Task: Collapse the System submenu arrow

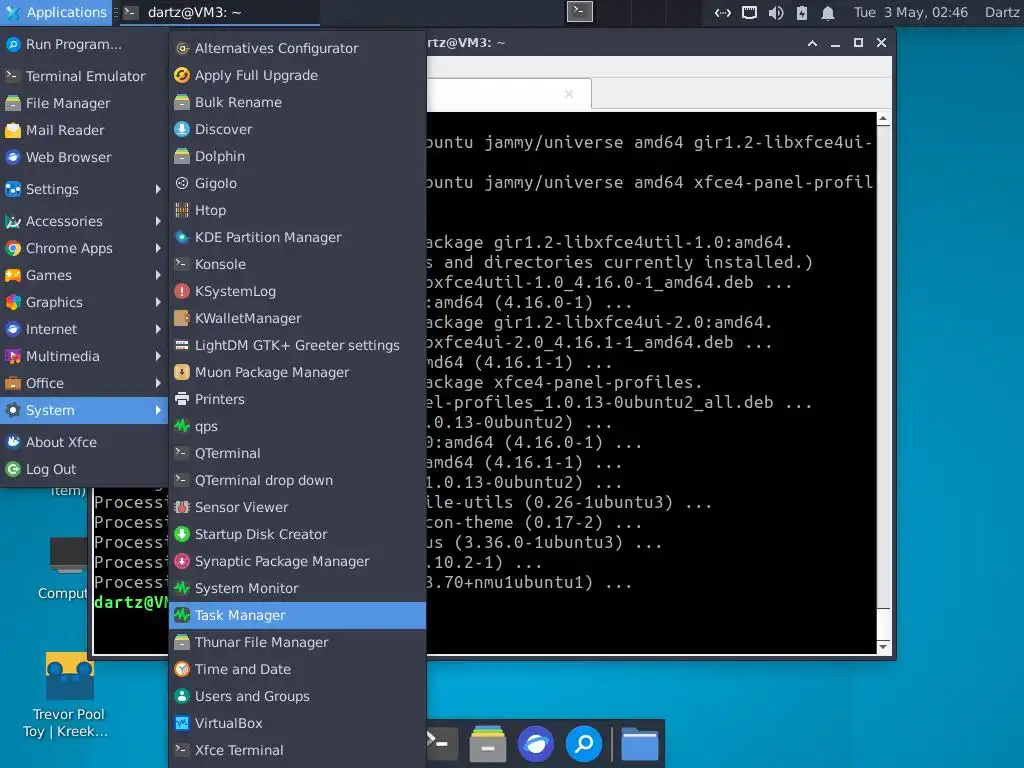Action: coord(158,410)
